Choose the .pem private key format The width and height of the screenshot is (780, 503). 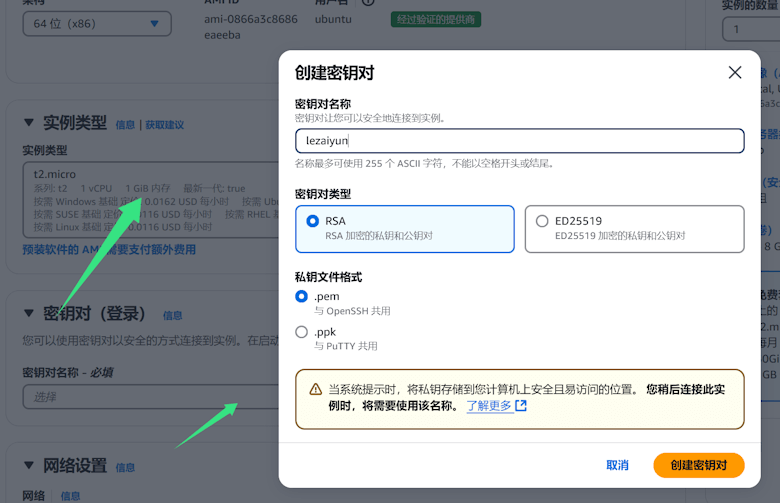302,297
